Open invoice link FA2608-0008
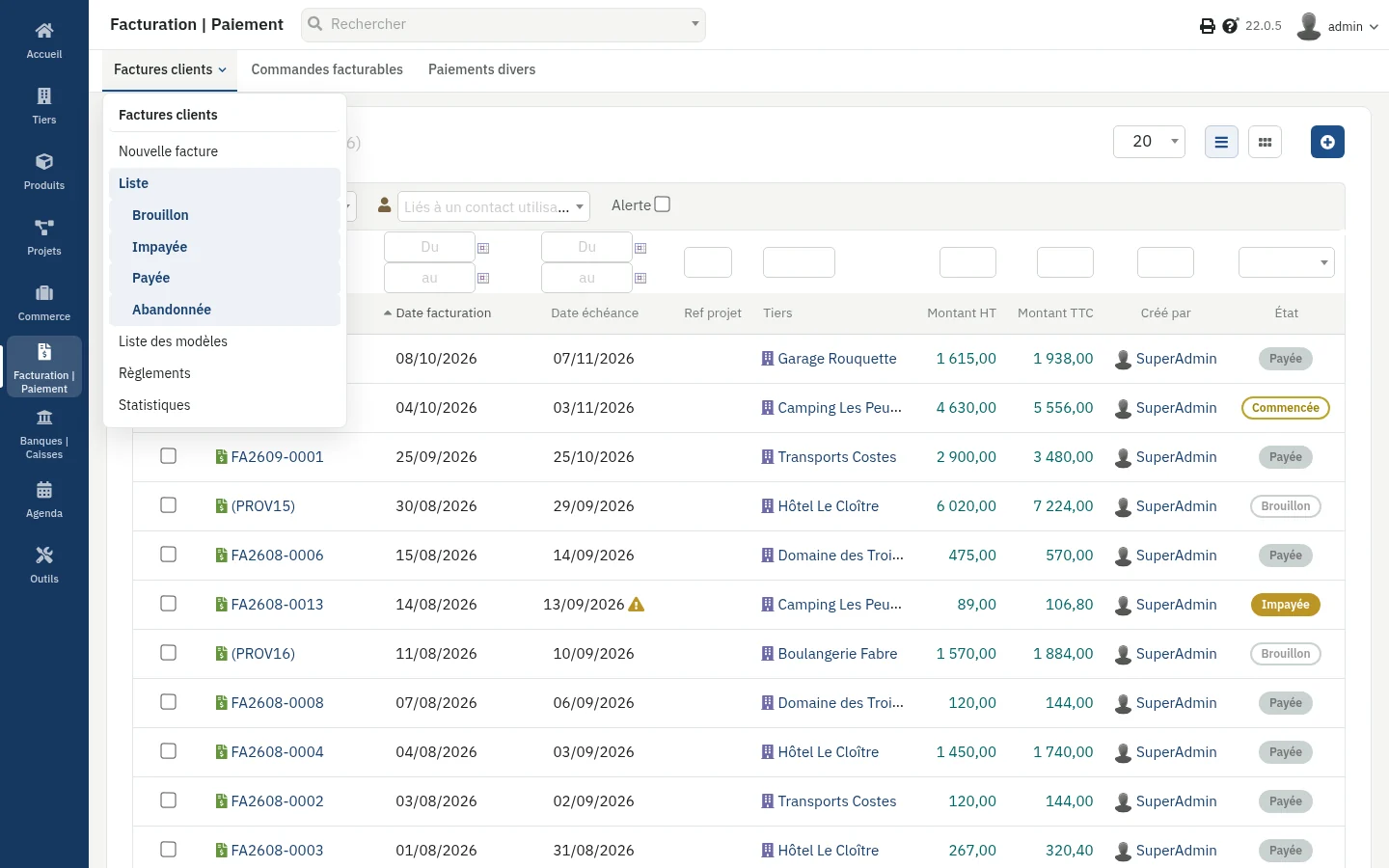 tap(277, 703)
